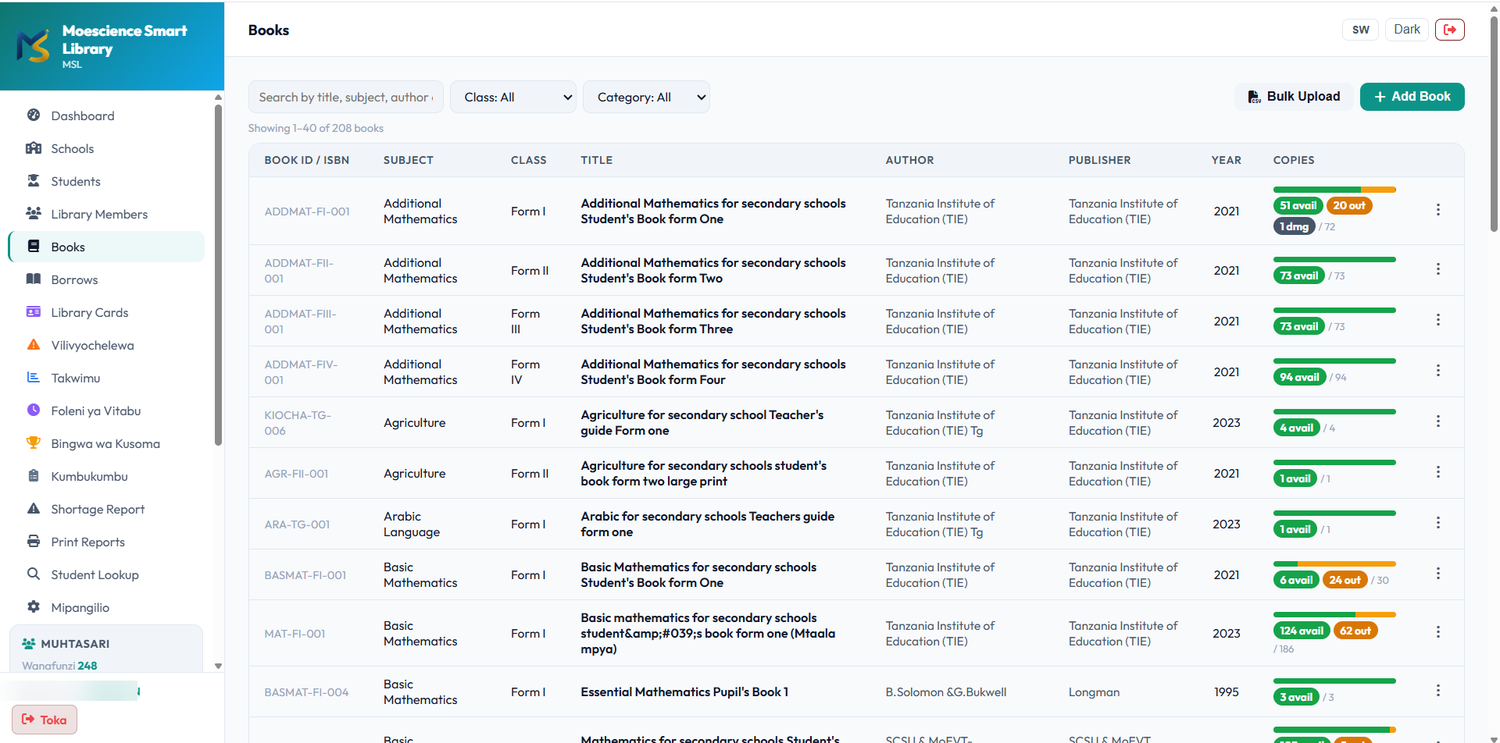Open the Shortage Report menu item
Viewport: 1500px width, 743px height.
(106, 509)
